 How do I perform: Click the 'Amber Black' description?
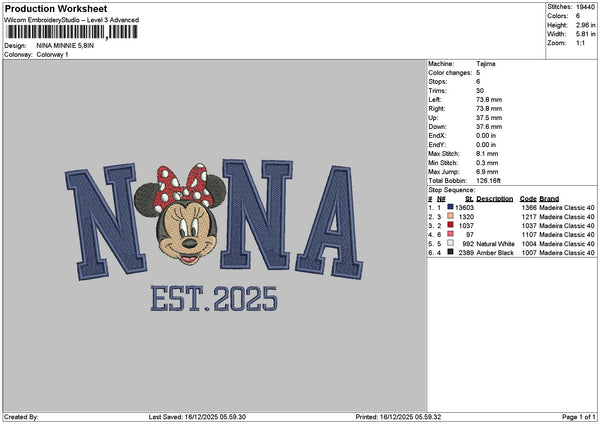click(495, 253)
